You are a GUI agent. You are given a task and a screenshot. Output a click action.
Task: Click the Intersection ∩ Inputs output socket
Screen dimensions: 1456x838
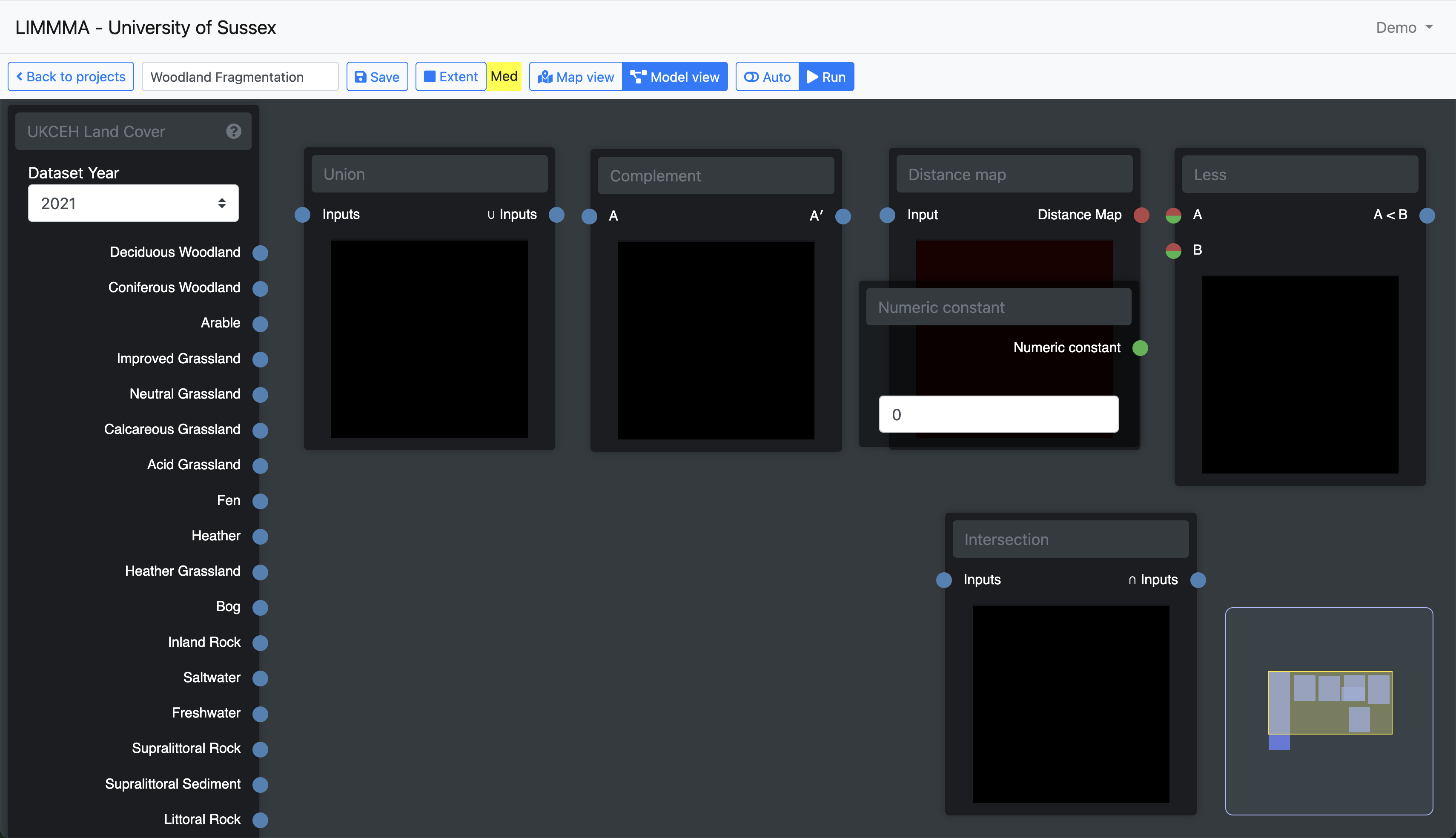click(1198, 580)
